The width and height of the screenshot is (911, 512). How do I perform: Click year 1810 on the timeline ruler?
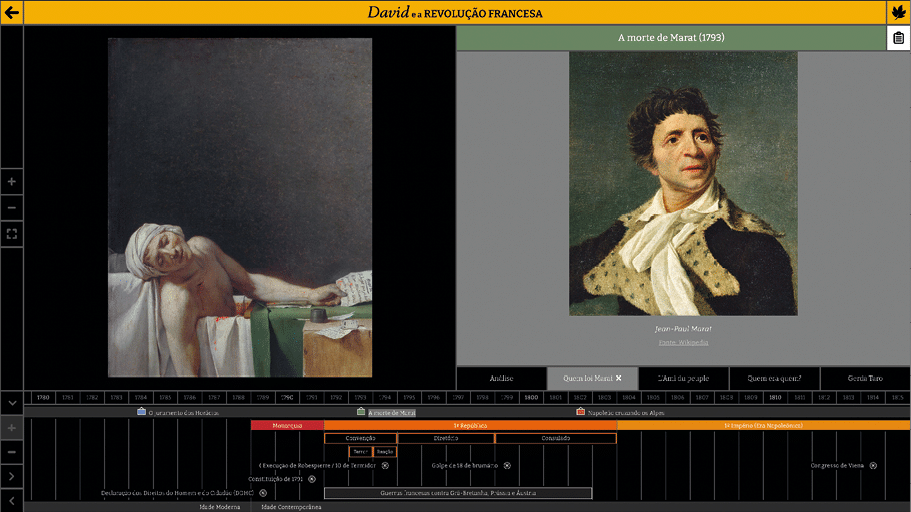[775, 398]
